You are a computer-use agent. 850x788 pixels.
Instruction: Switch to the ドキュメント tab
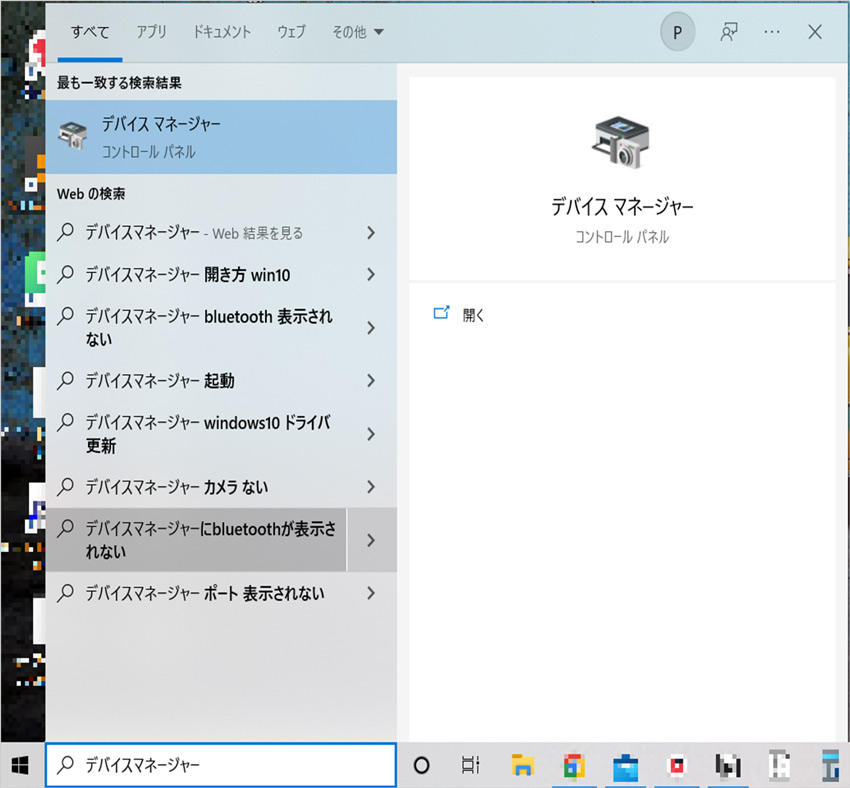222,33
